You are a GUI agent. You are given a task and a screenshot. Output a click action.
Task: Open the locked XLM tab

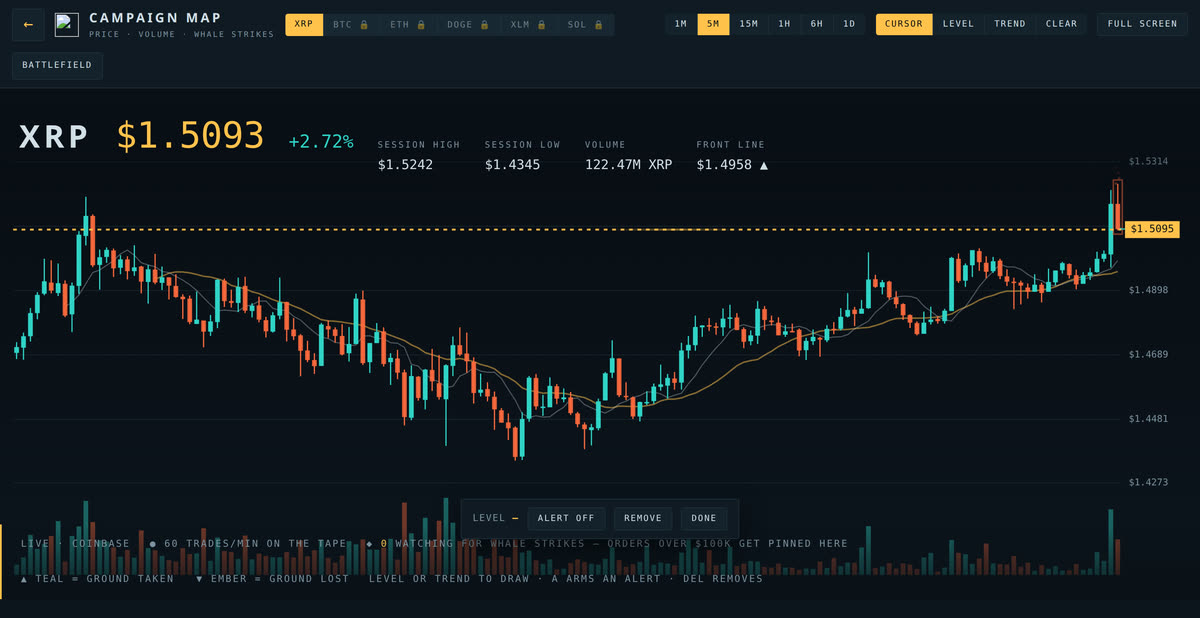pyautogui.click(x=528, y=25)
